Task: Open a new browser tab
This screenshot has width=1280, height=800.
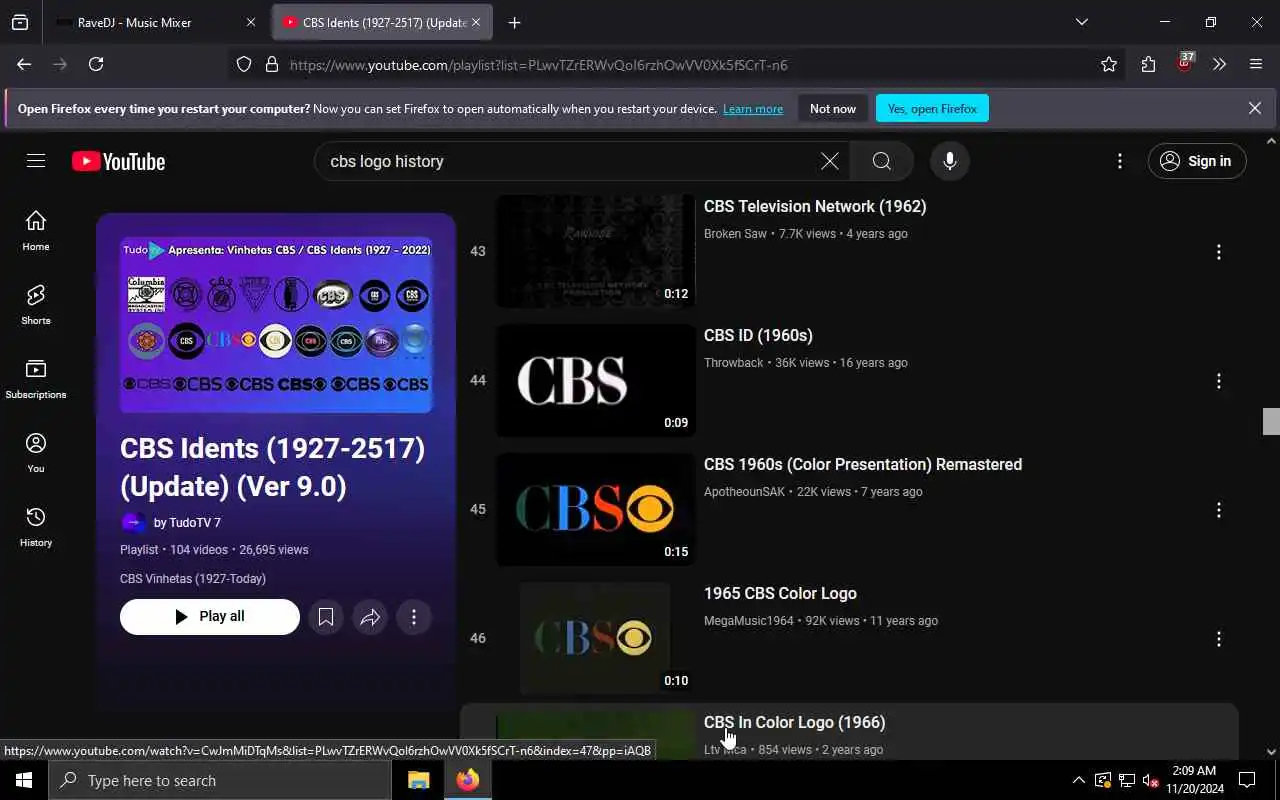Action: pos(514,22)
